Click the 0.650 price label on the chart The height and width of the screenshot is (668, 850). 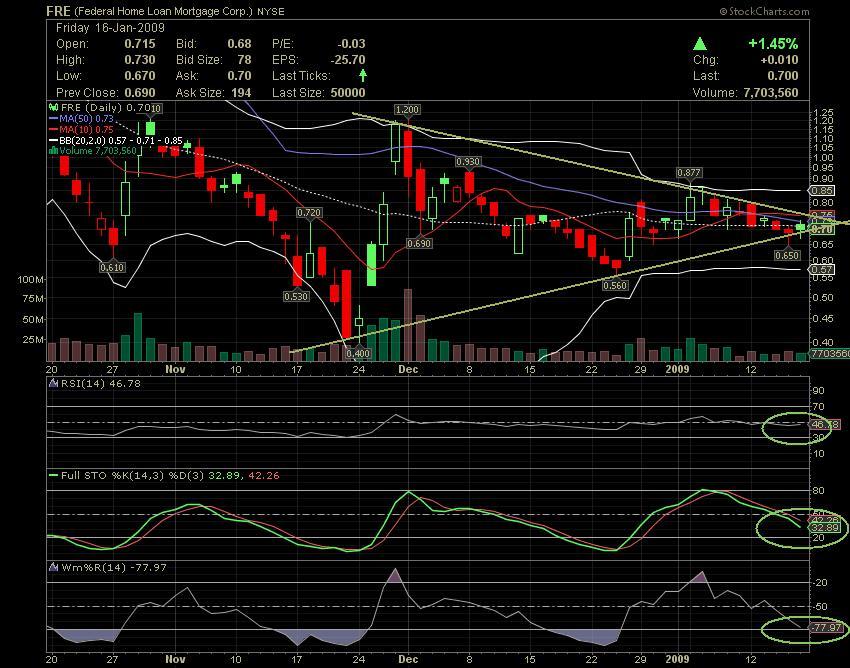(x=787, y=255)
